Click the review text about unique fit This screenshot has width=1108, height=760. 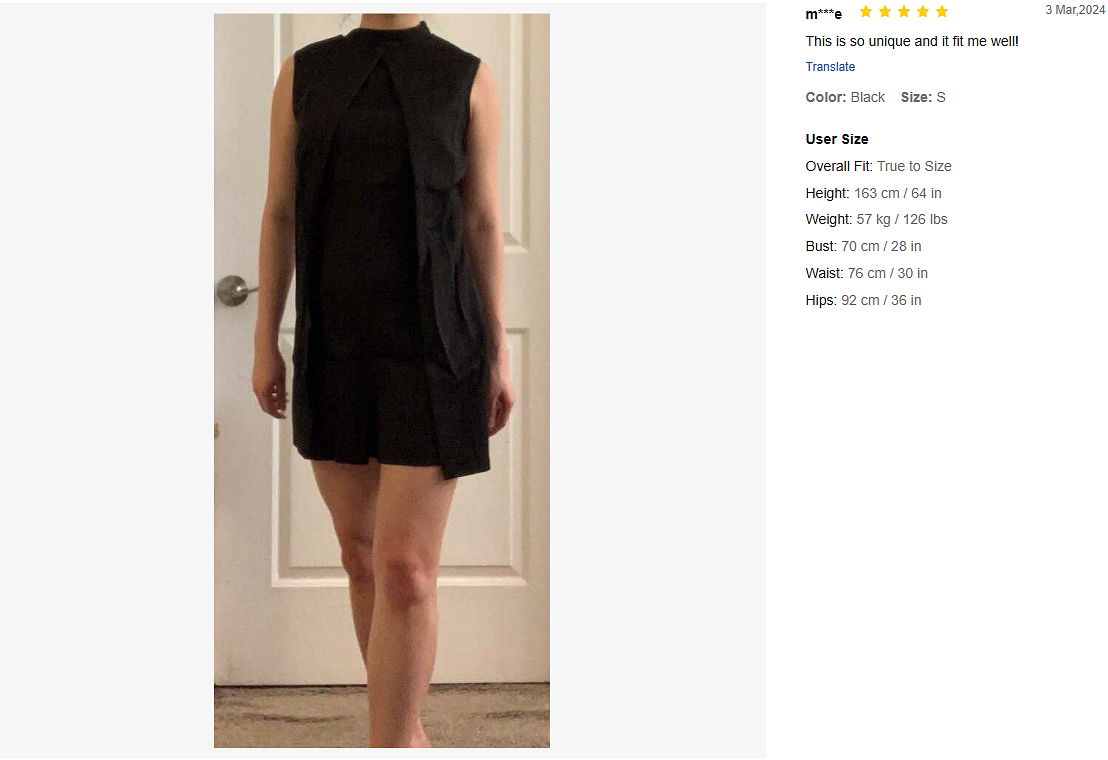tap(912, 41)
